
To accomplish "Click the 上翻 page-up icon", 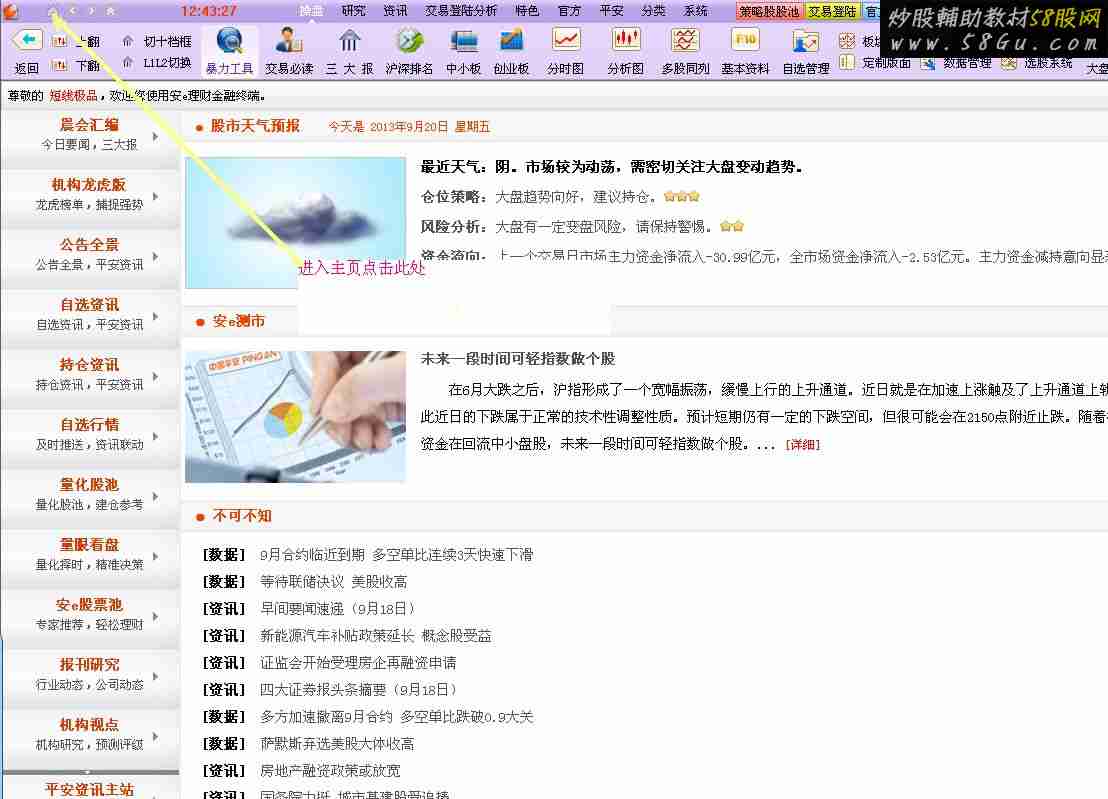I will coord(60,42).
